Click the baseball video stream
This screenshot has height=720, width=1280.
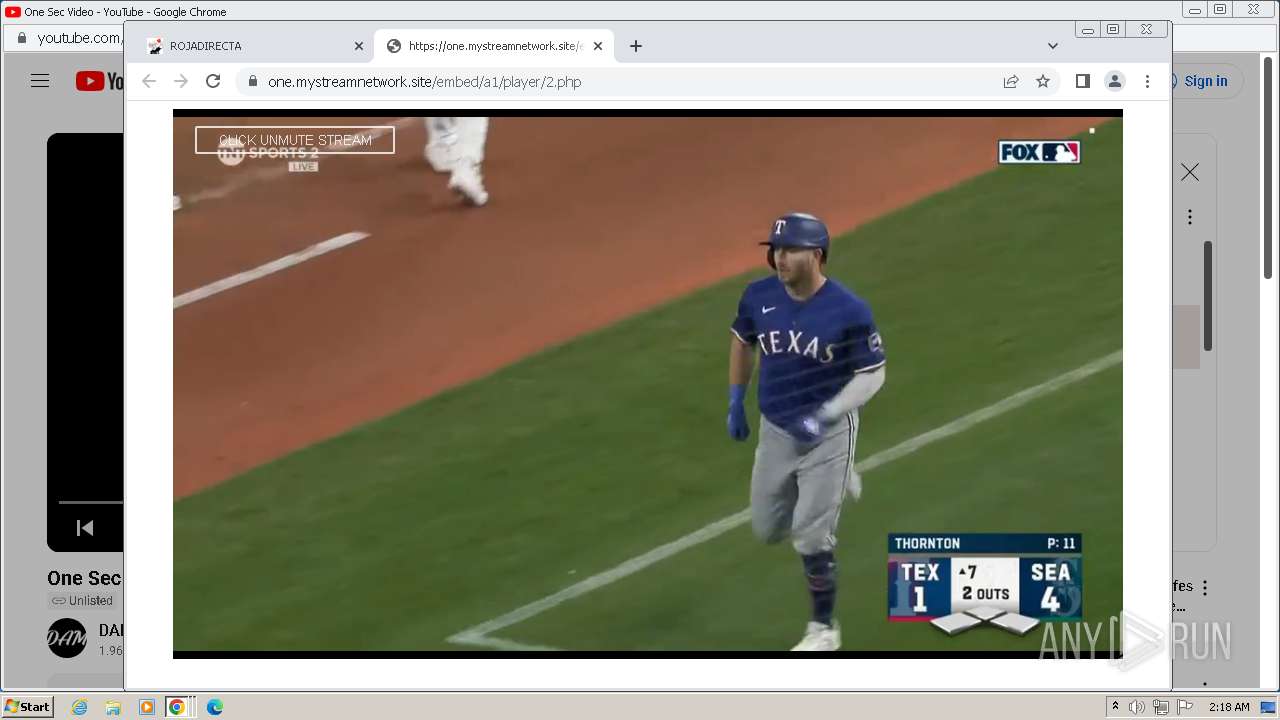tap(648, 384)
